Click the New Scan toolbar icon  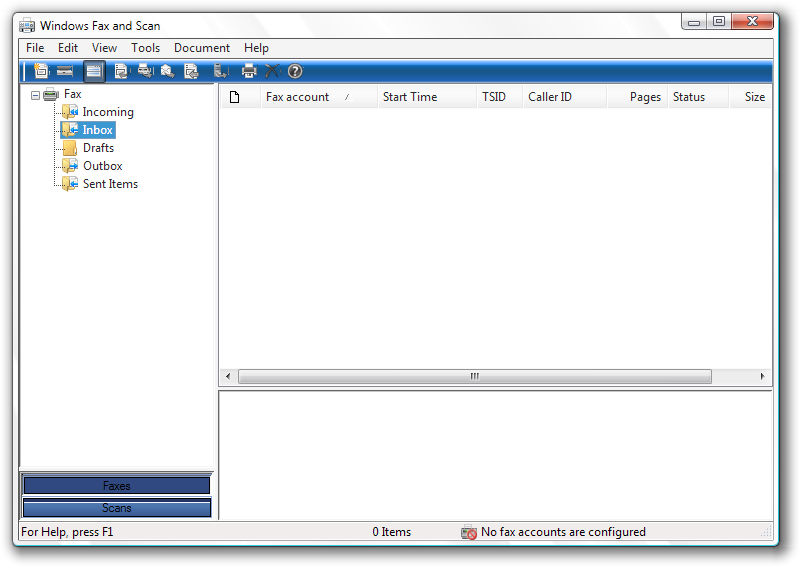(x=65, y=71)
